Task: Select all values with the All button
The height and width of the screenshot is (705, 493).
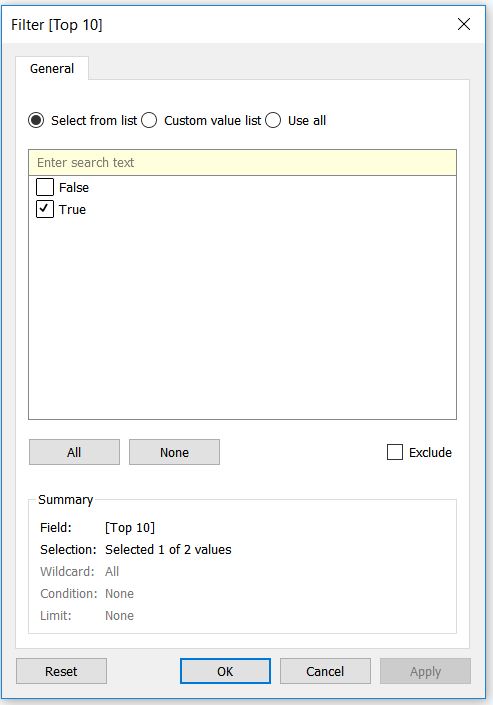Action: [x=74, y=452]
